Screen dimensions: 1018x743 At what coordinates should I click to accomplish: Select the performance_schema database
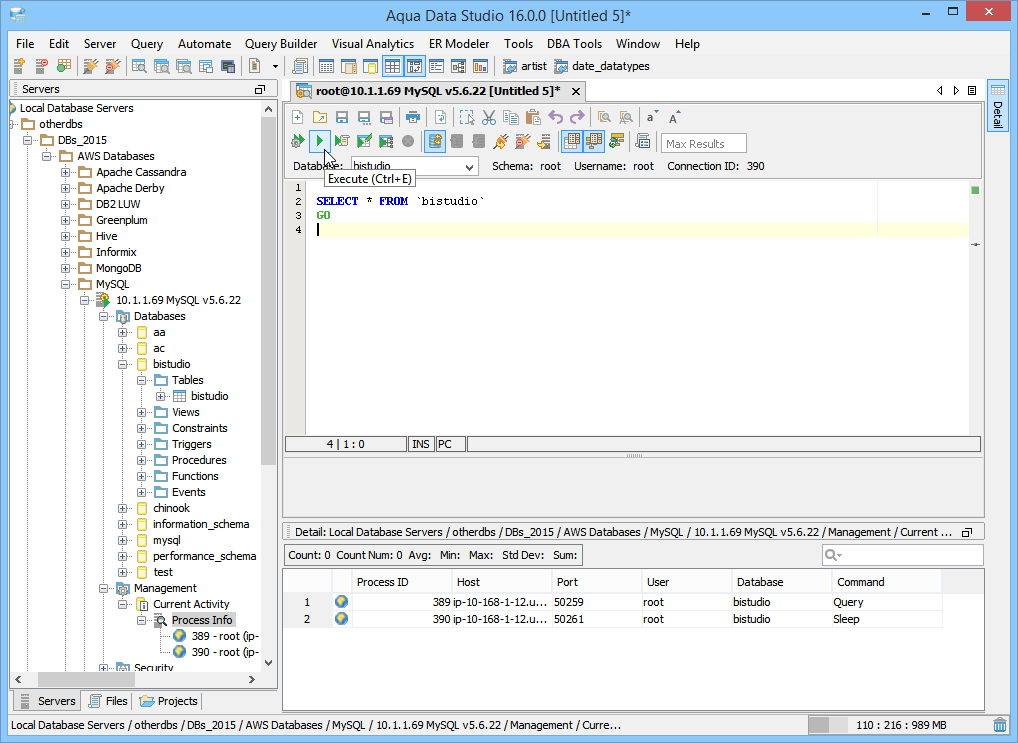pos(205,557)
